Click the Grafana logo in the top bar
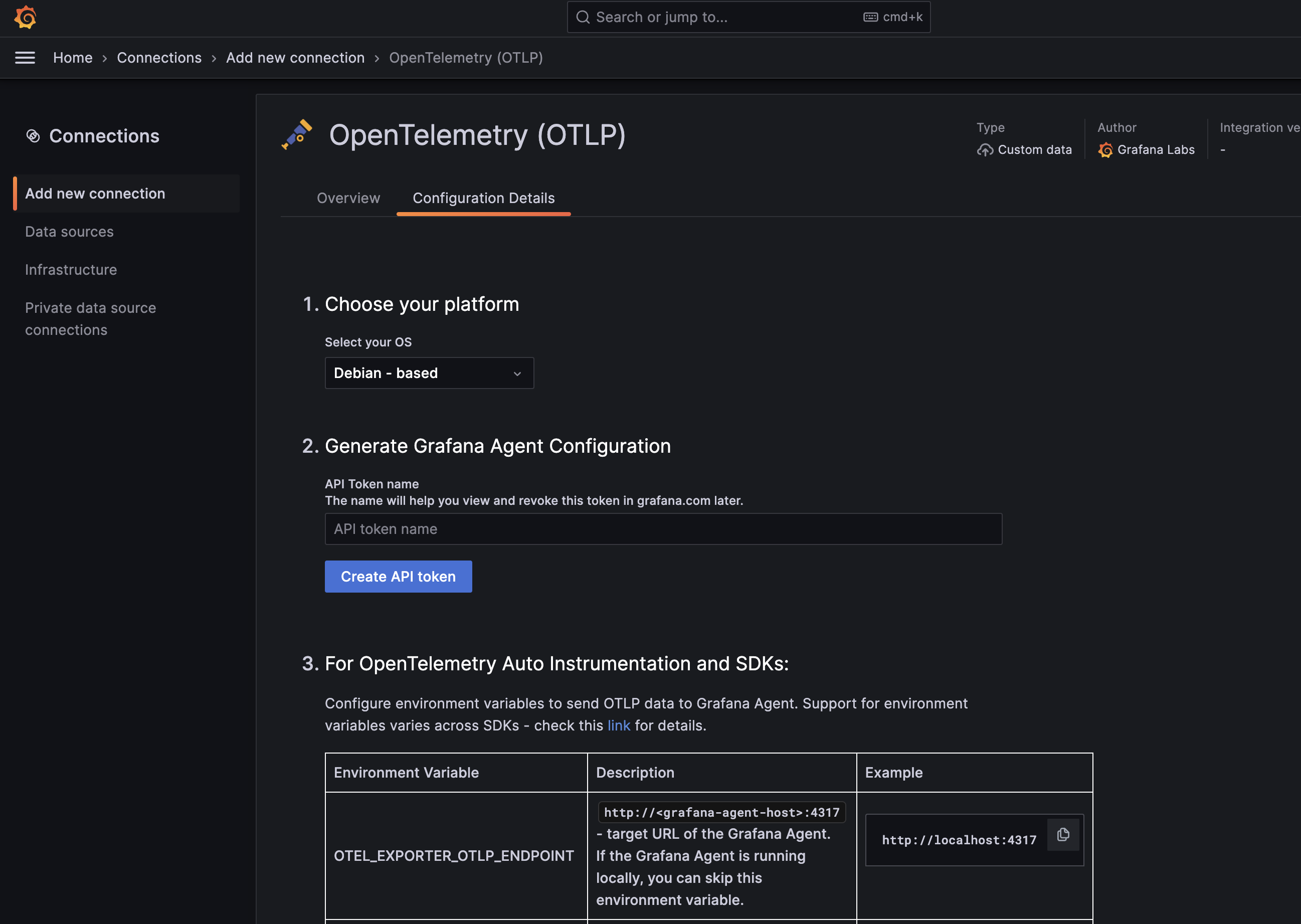The width and height of the screenshot is (1301, 924). click(x=25, y=17)
